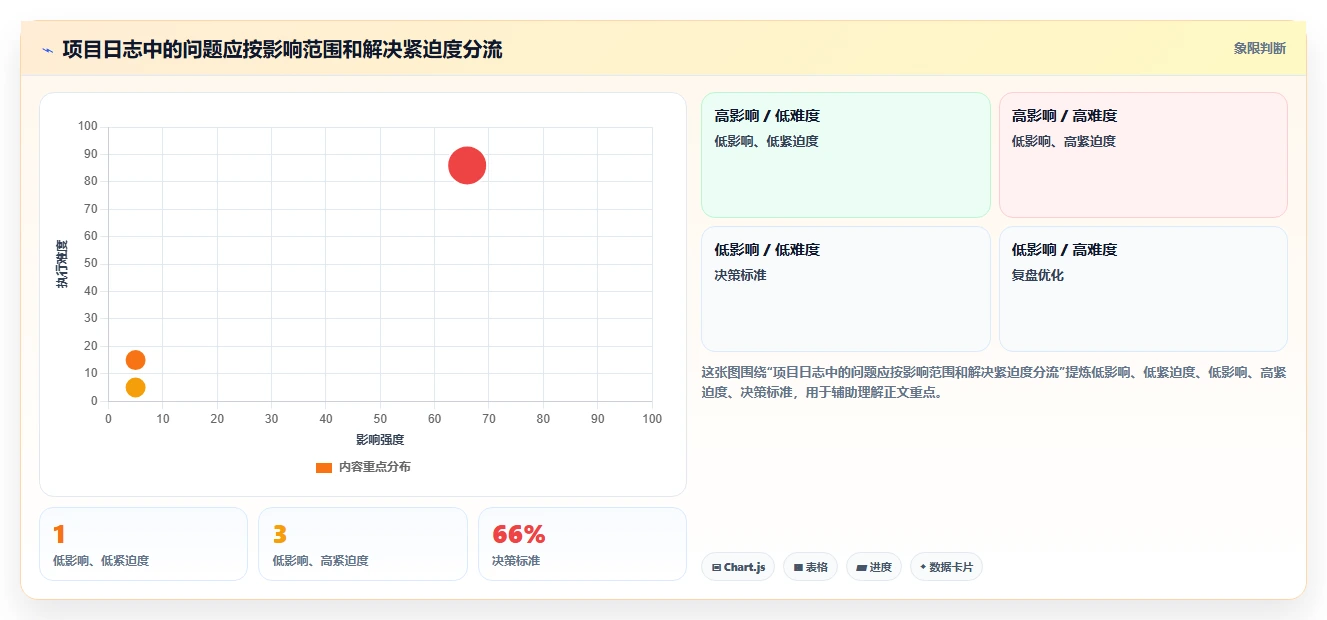This screenshot has height=620, width=1327.
Task: Click the dark orange bubble near value 15
Action: coord(135,360)
